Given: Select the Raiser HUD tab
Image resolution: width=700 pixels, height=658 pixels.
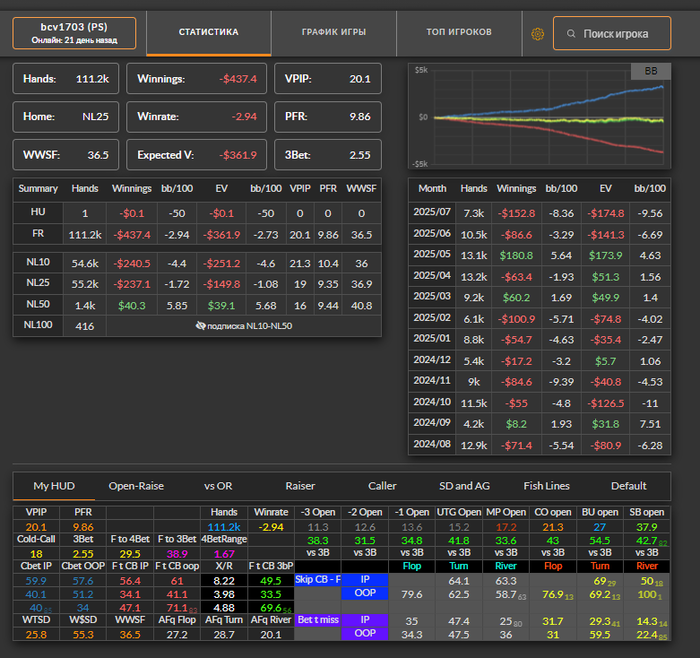Looking at the screenshot, I should (x=300, y=486).
